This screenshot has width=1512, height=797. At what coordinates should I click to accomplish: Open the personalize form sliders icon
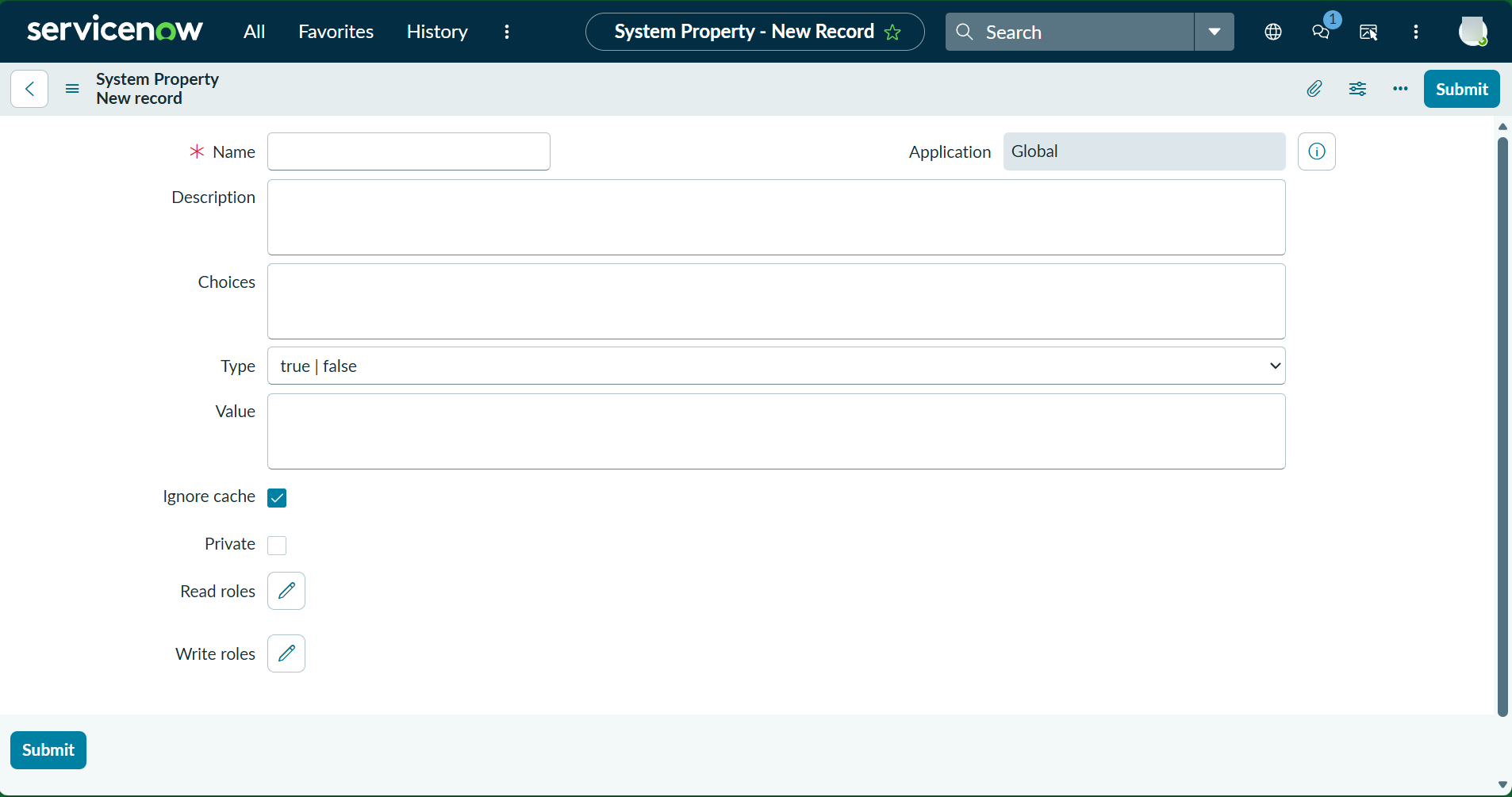tap(1357, 89)
